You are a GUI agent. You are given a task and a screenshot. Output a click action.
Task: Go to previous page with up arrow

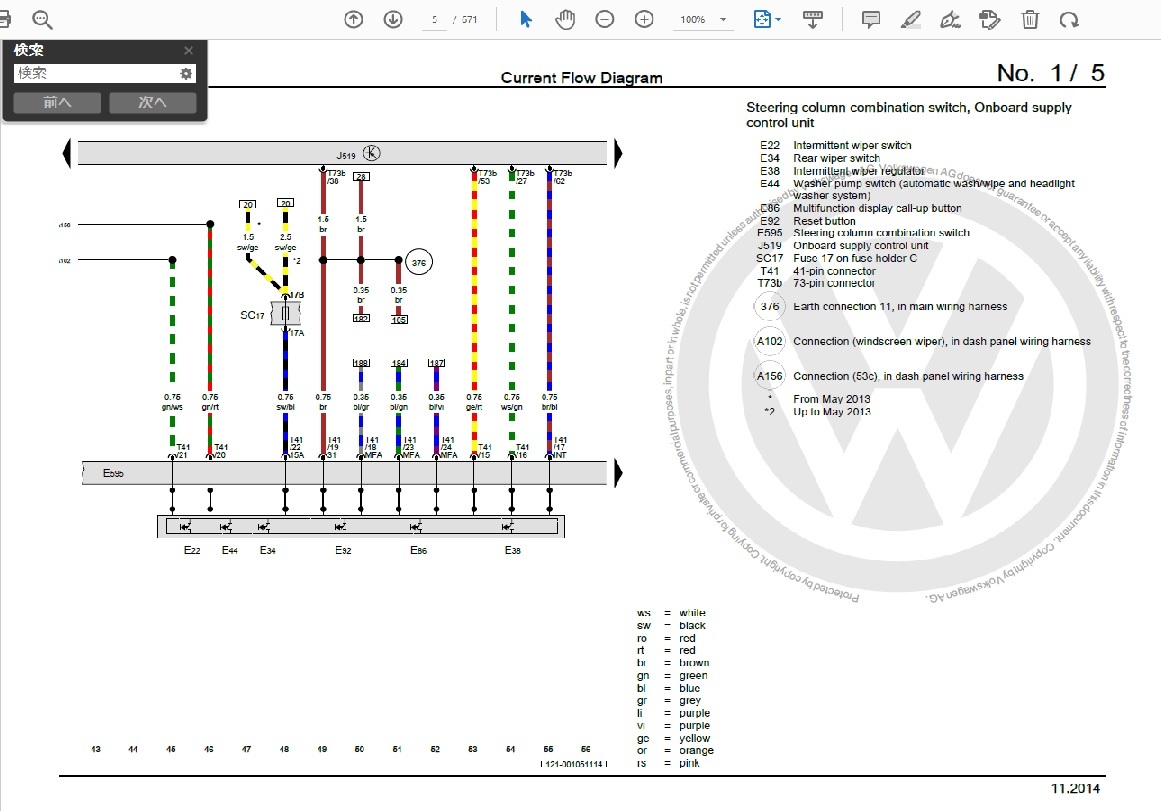click(353, 19)
